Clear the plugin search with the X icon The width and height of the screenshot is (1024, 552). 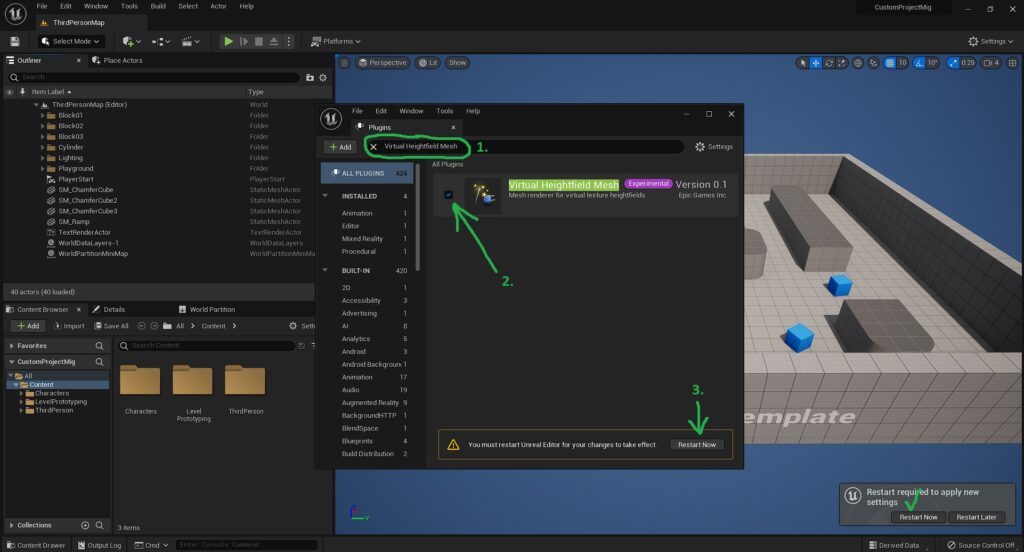373,146
